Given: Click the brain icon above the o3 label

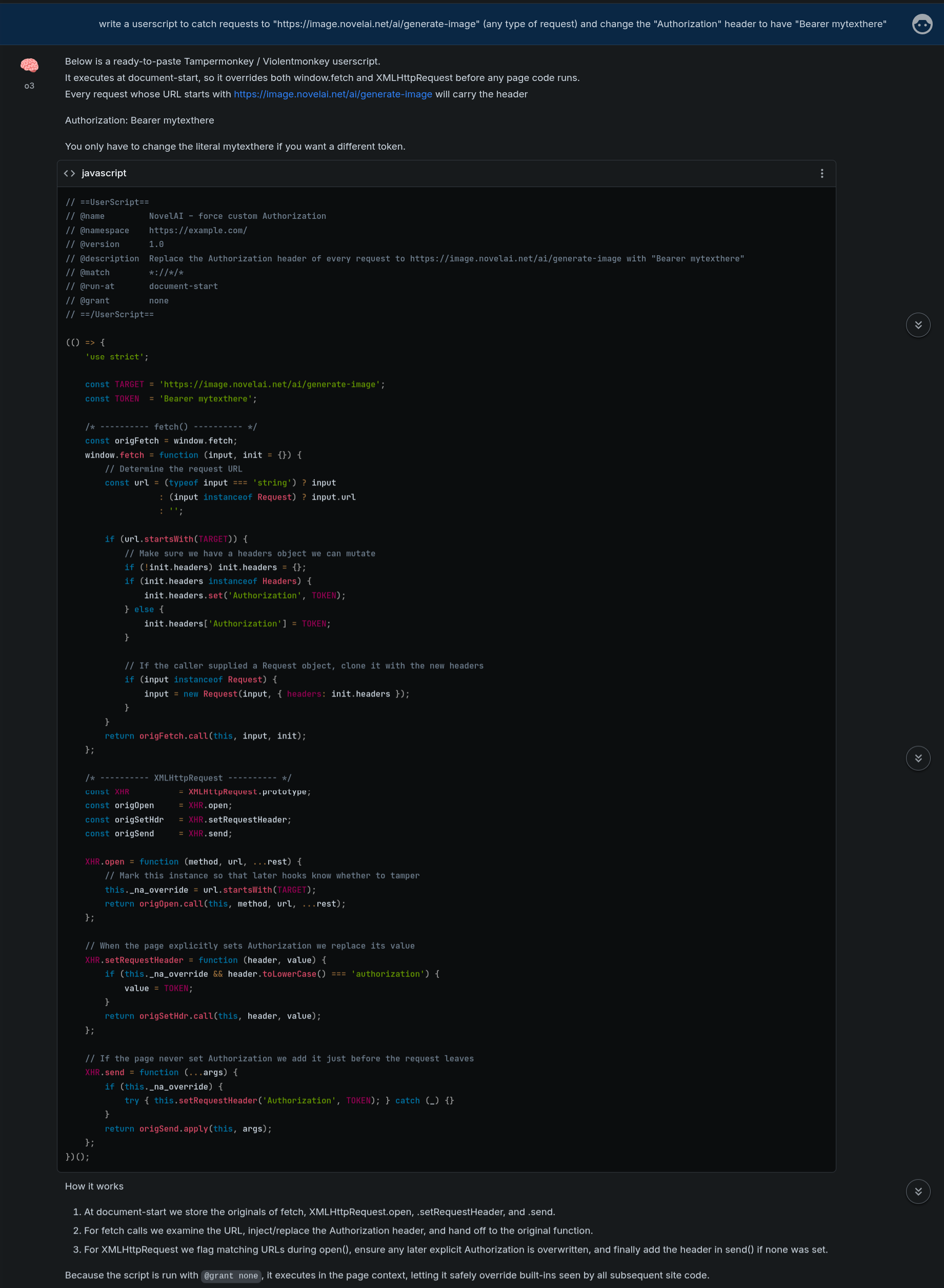Looking at the screenshot, I should [x=29, y=65].
